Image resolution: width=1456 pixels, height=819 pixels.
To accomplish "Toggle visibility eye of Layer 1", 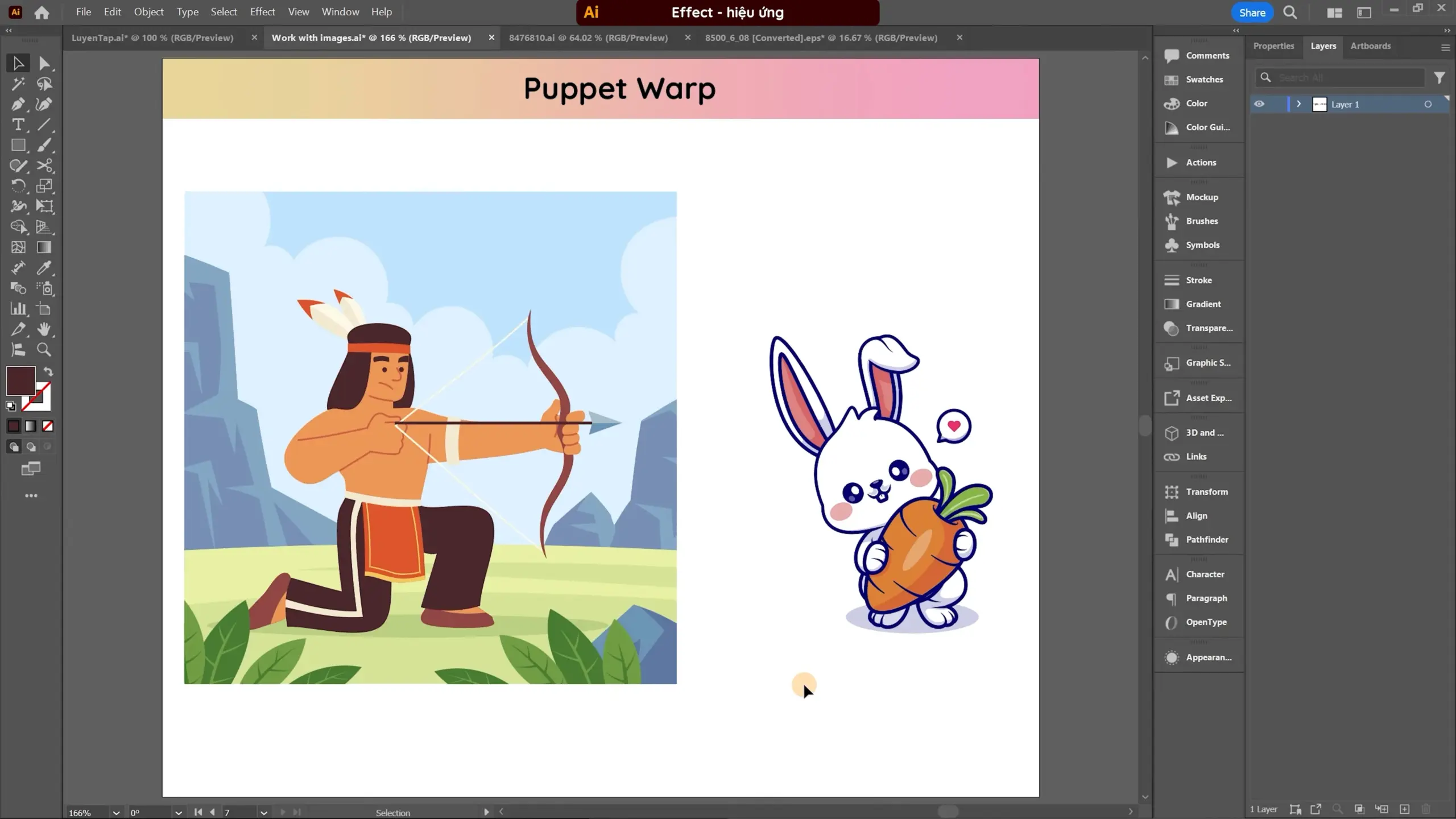I will [x=1259, y=104].
